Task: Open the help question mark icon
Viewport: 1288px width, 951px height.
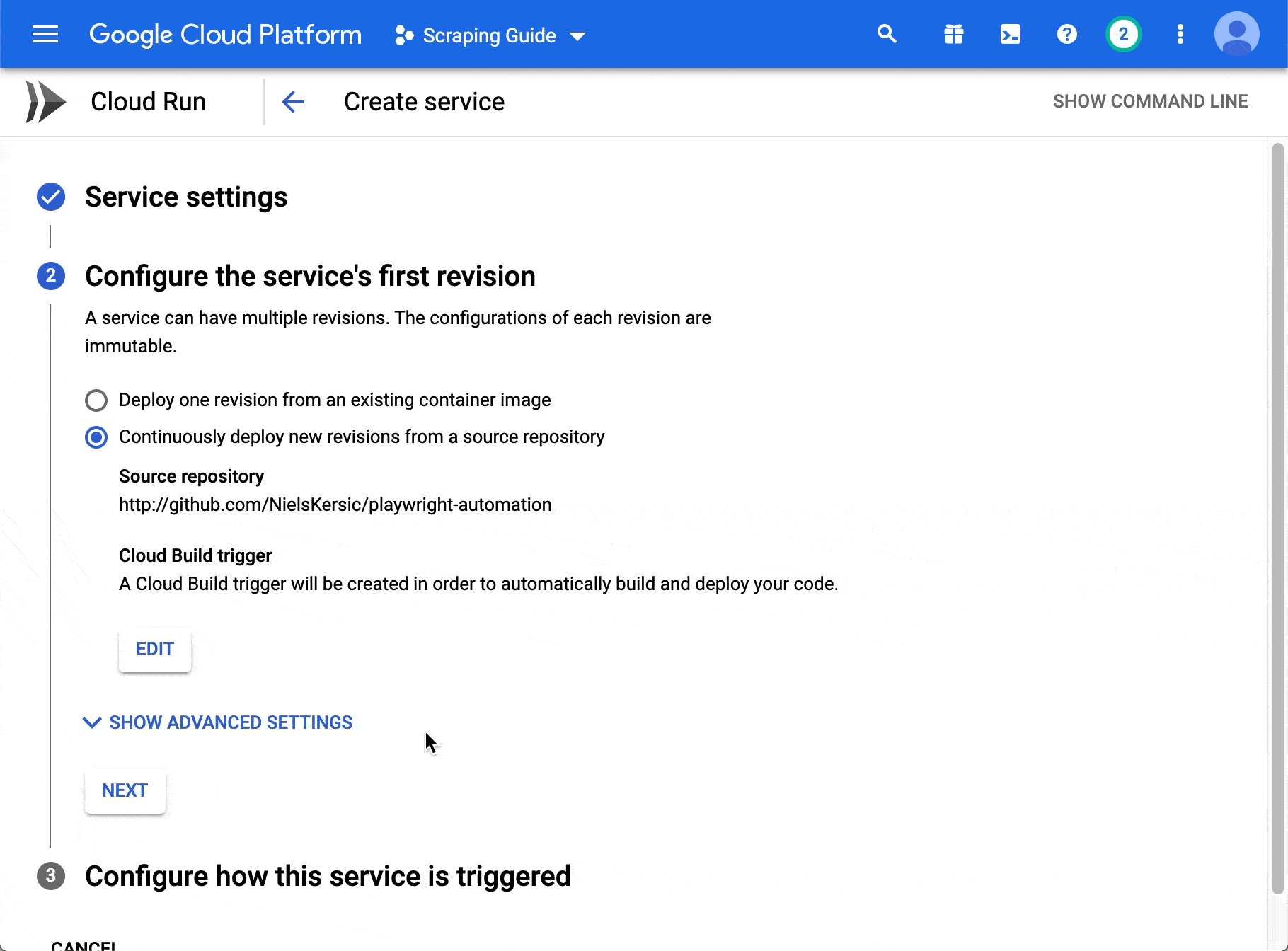Action: click(x=1067, y=34)
